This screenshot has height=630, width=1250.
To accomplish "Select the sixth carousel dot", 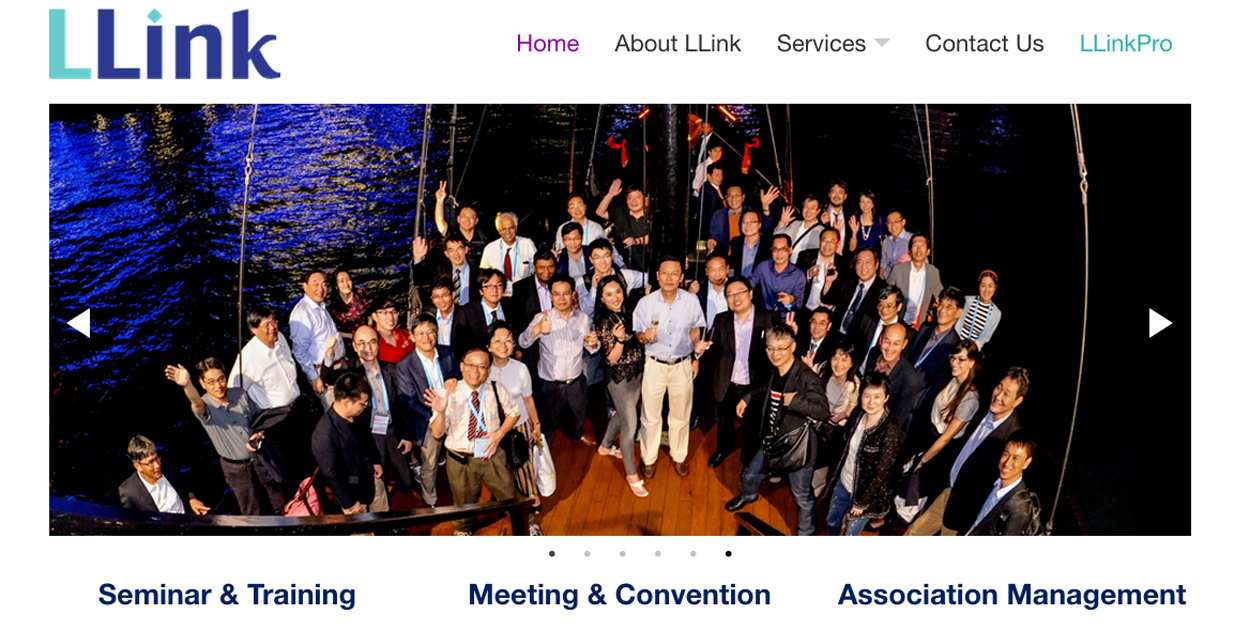I will (728, 553).
